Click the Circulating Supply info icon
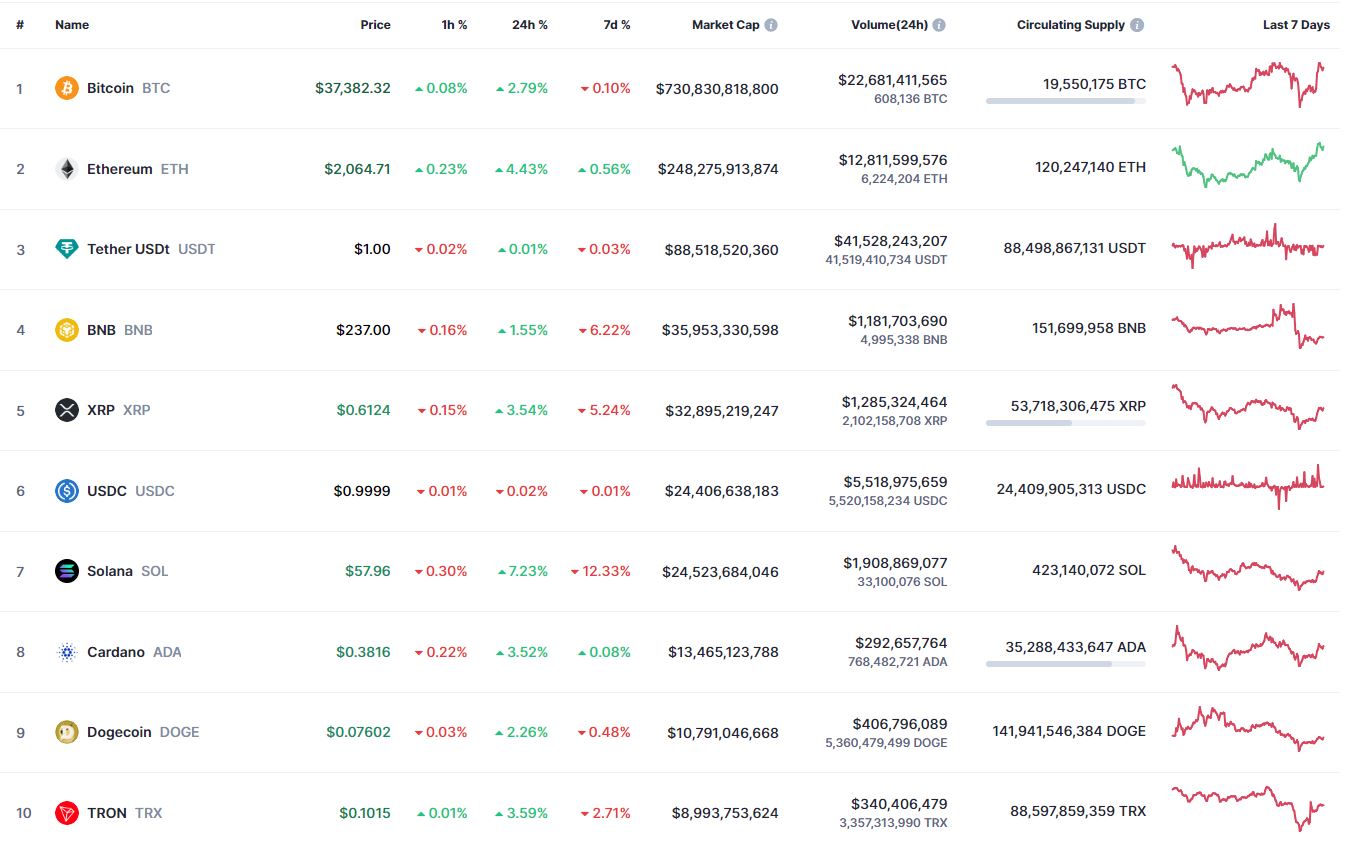 (1138, 25)
